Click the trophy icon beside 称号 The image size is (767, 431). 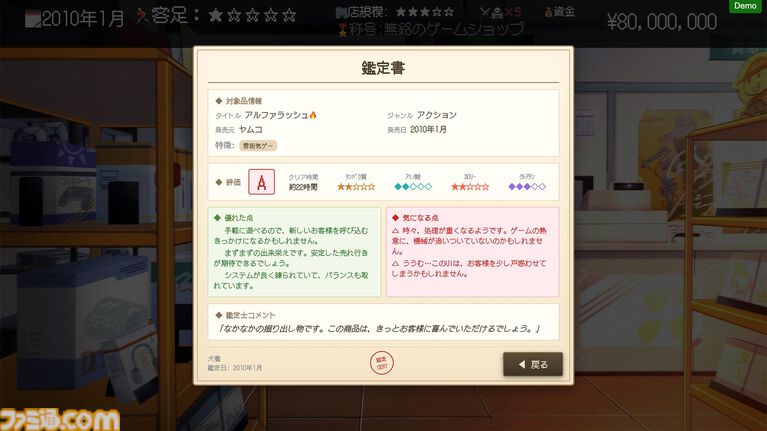coord(343,30)
